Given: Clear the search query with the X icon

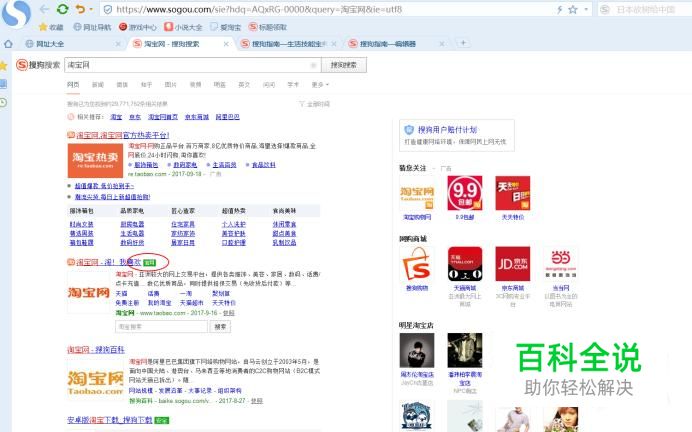Looking at the screenshot, I should tap(313, 65).
